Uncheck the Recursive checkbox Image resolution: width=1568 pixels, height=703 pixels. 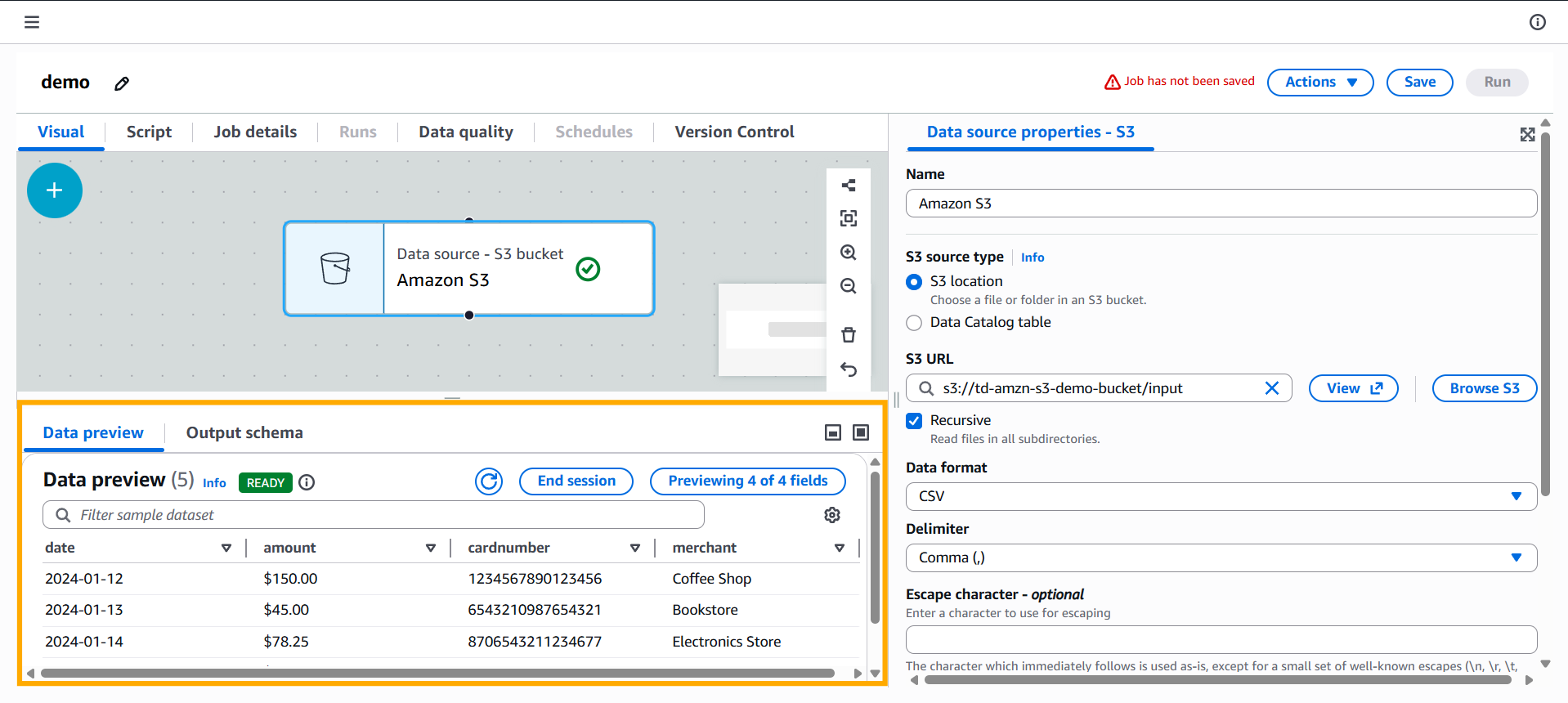(914, 421)
